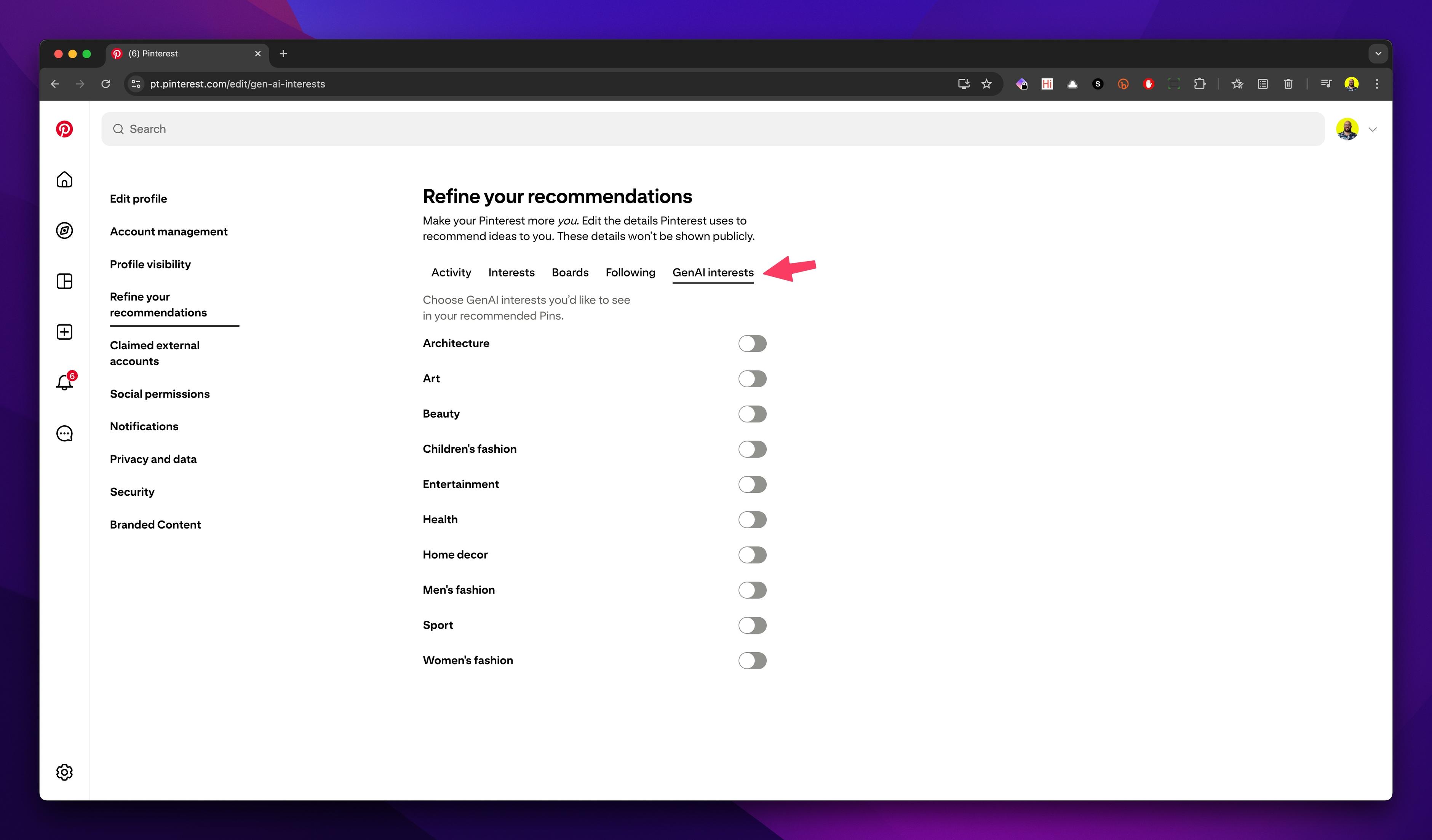The image size is (1432, 840).
Task: Click the Pinterest logo icon
Action: tap(64, 129)
